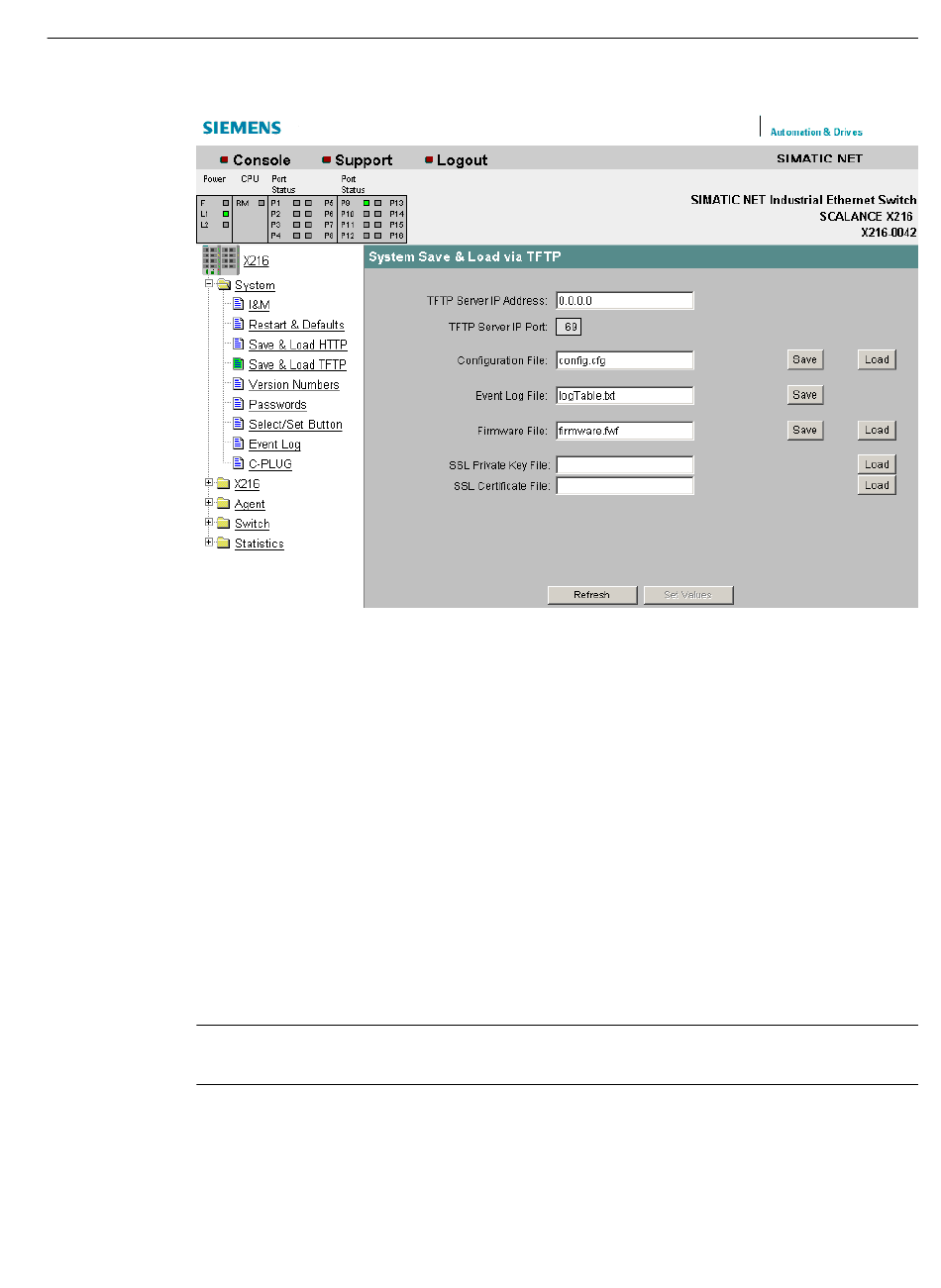Click the Switch folder icon
941x1288 pixels.
click(224, 523)
